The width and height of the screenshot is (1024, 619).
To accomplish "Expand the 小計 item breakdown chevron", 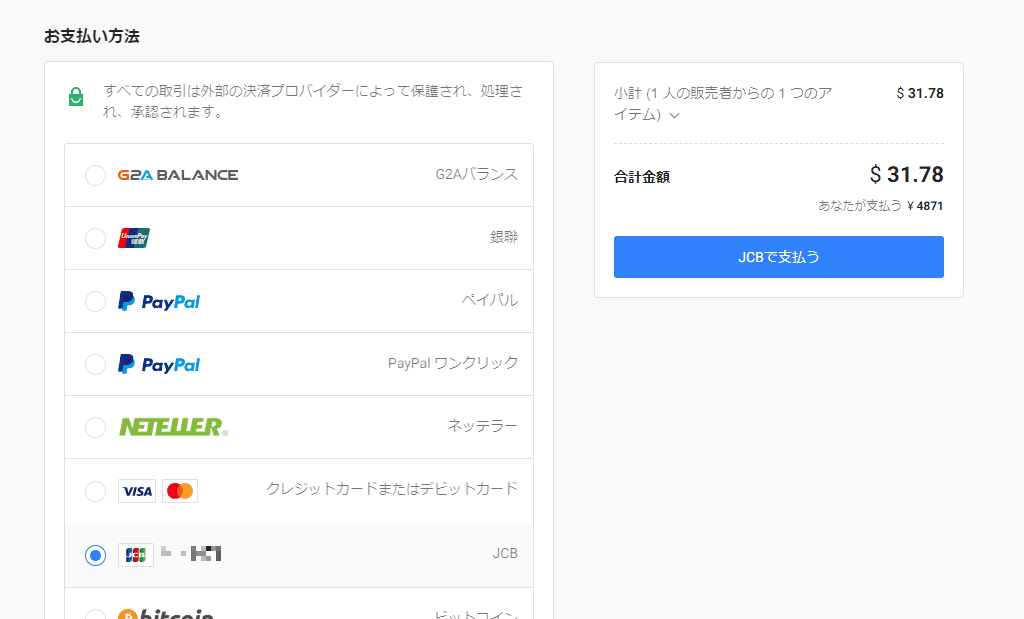I will [x=675, y=116].
